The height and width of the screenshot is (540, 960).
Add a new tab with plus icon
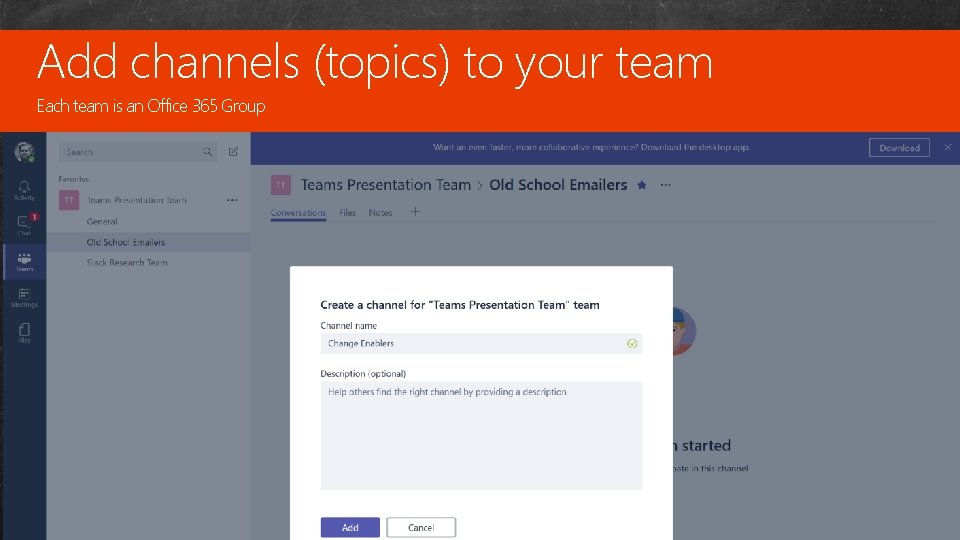click(x=415, y=212)
